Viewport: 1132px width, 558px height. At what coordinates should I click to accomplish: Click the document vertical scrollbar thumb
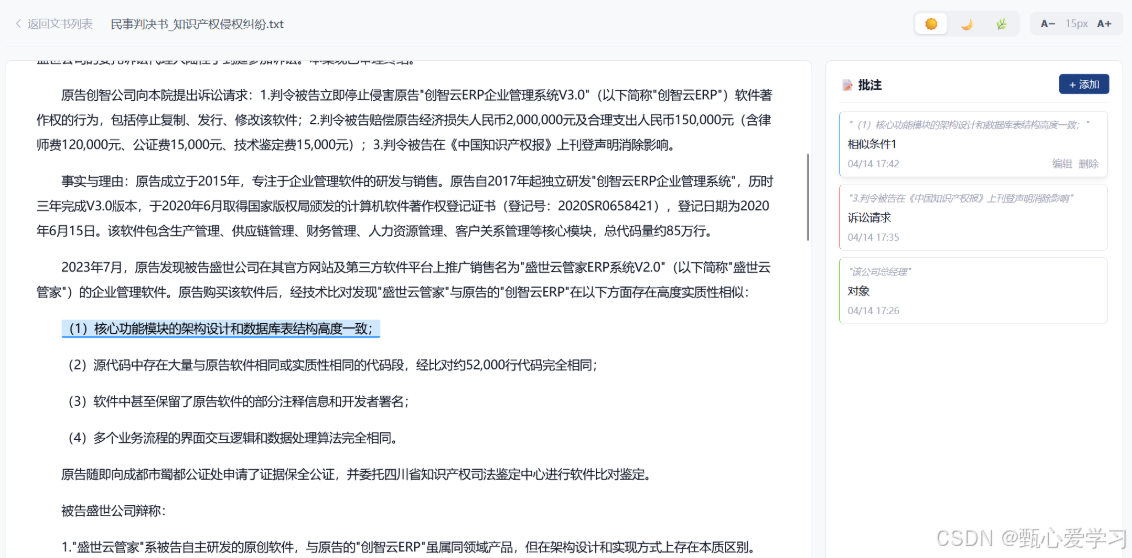[807, 196]
